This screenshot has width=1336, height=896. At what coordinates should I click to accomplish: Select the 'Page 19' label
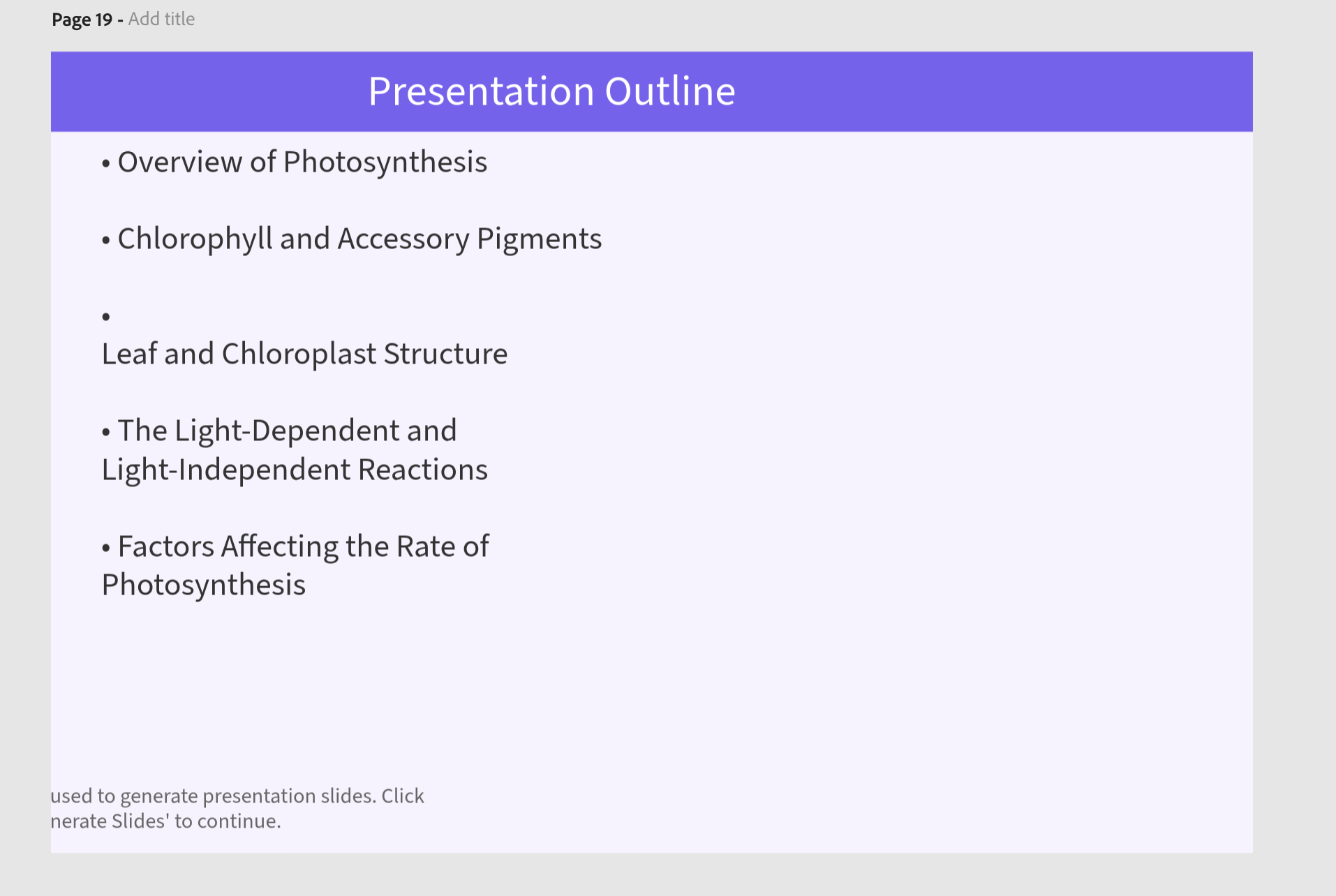82,19
